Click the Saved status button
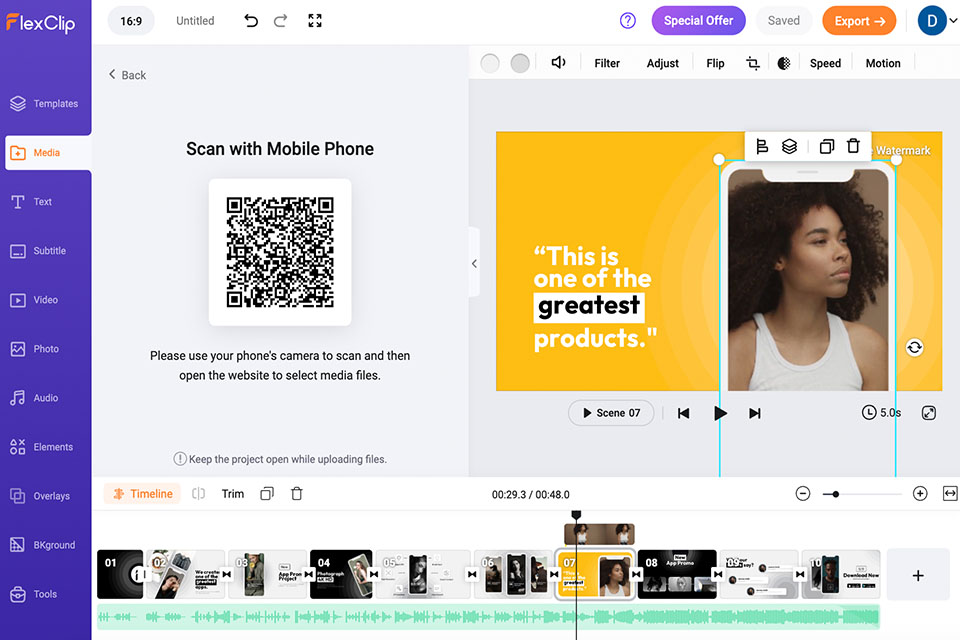Image resolution: width=960 pixels, height=640 pixels. tap(784, 21)
